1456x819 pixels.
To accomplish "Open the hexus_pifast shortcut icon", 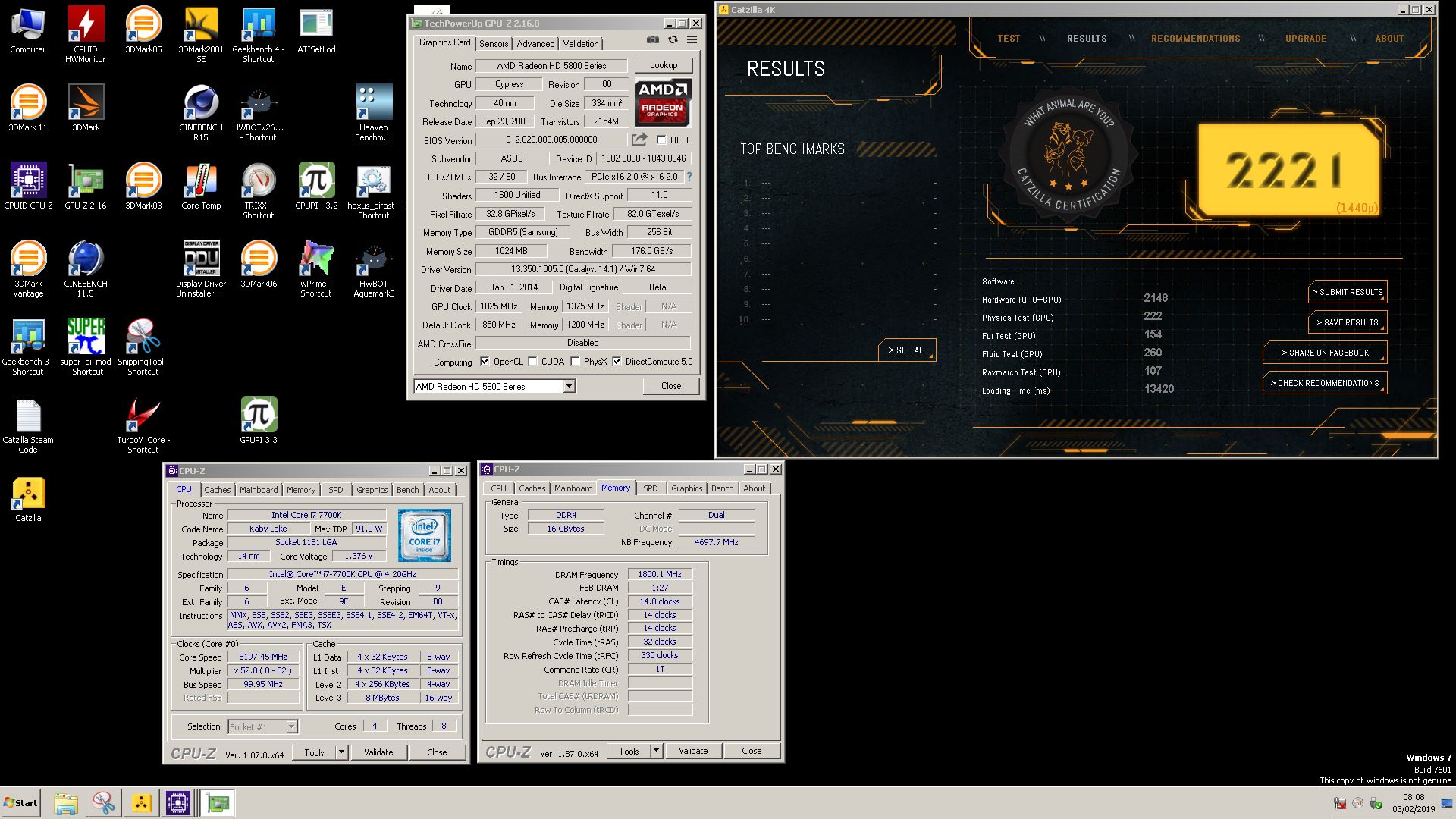I will tap(374, 190).
